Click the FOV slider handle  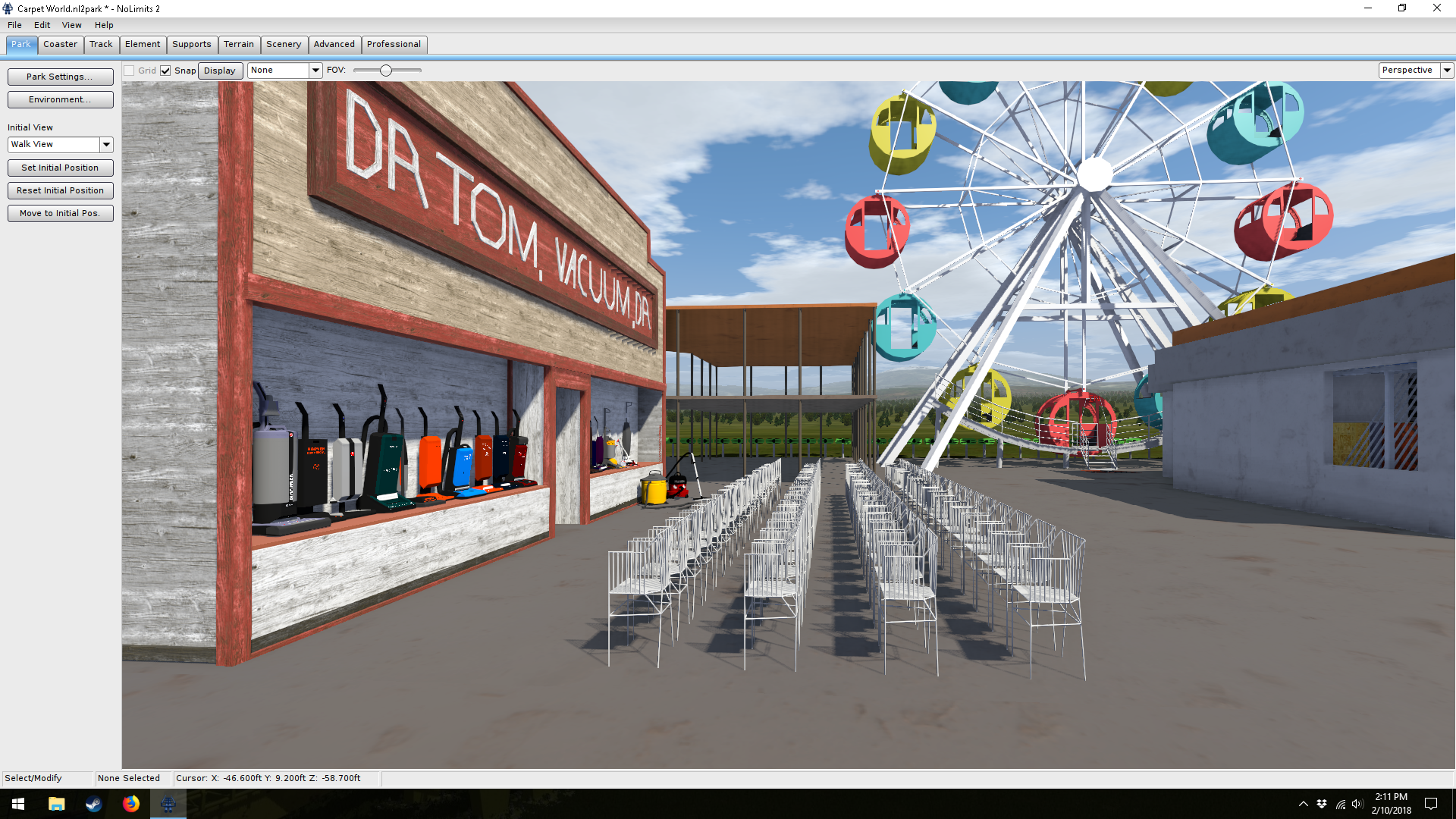(x=386, y=71)
